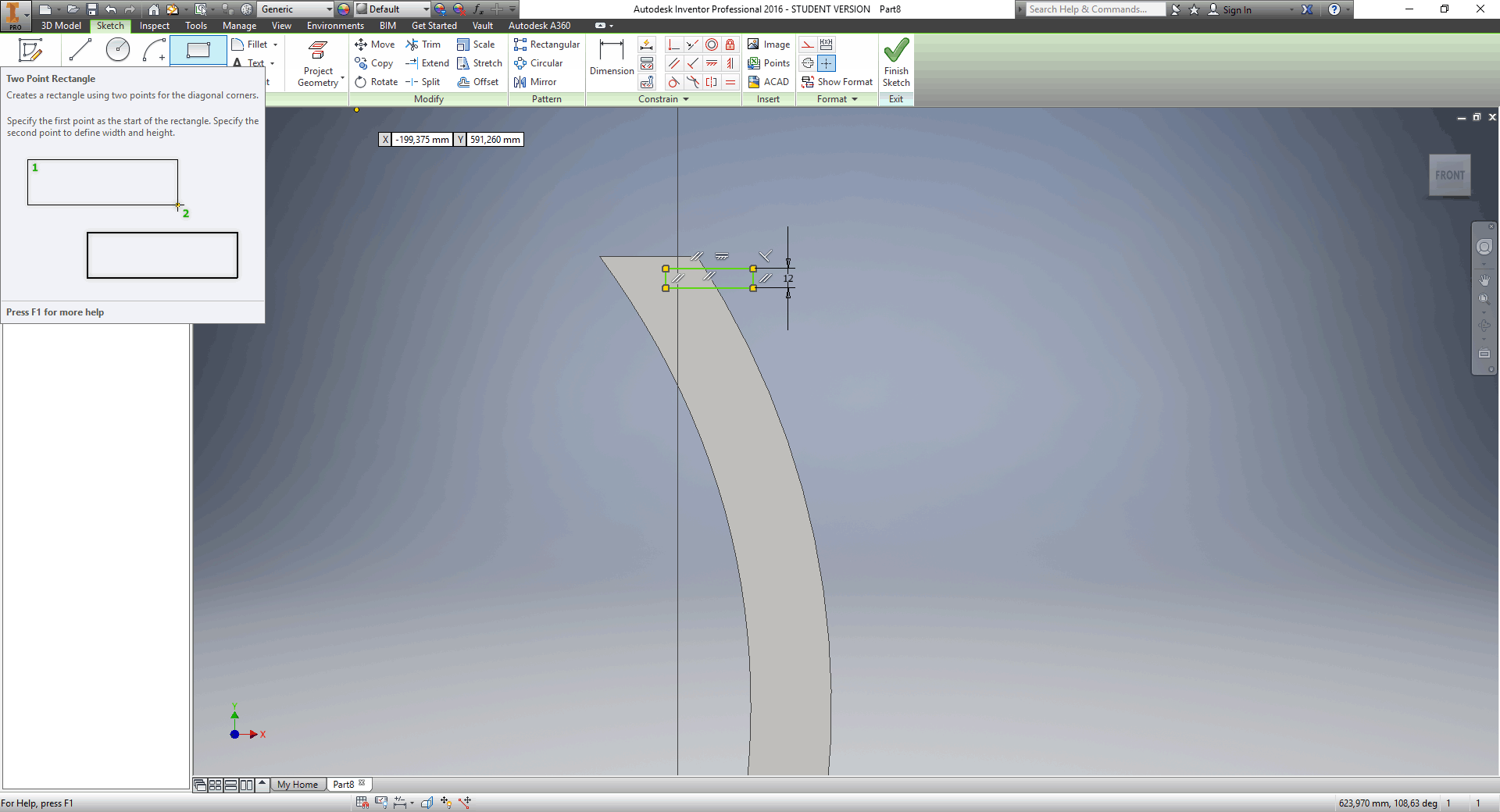Expand the Project Geometry dropdown arrow
The width and height of the screenshot is (1500, 812).
(342, 78)
